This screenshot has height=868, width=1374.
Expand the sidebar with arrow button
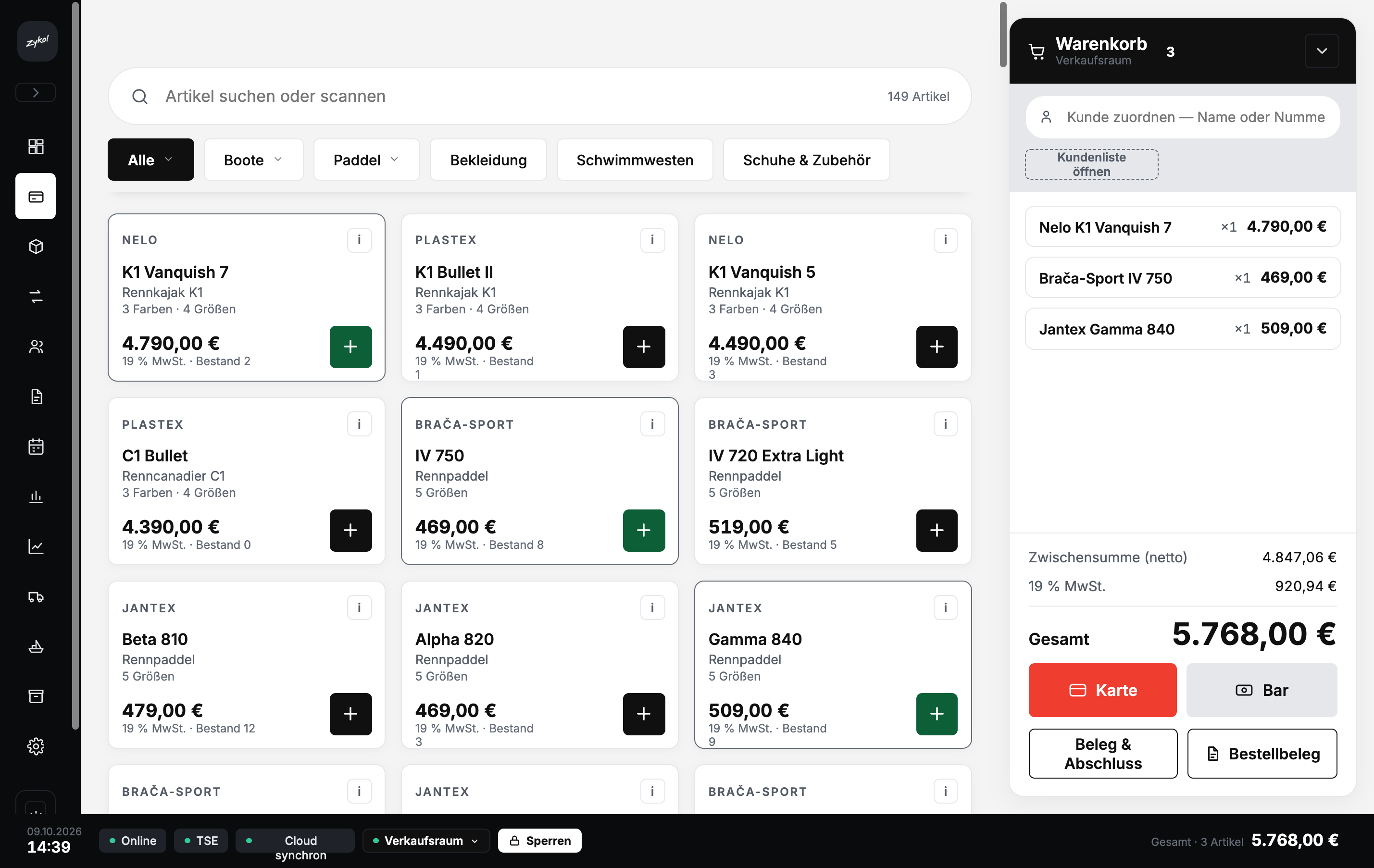point(36,92)
